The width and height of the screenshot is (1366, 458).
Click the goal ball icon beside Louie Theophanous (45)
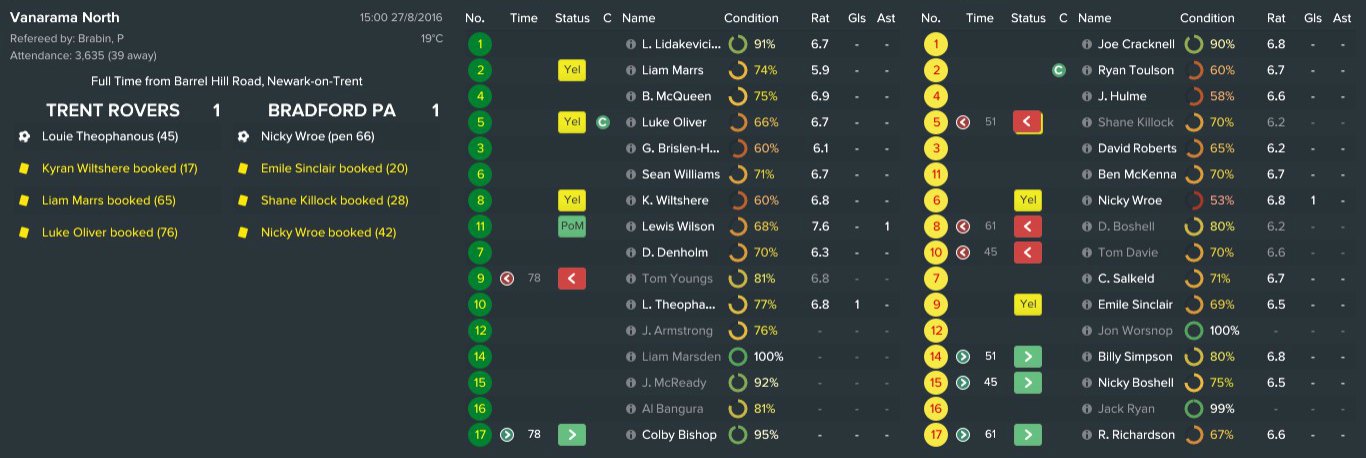coord(25,136)
